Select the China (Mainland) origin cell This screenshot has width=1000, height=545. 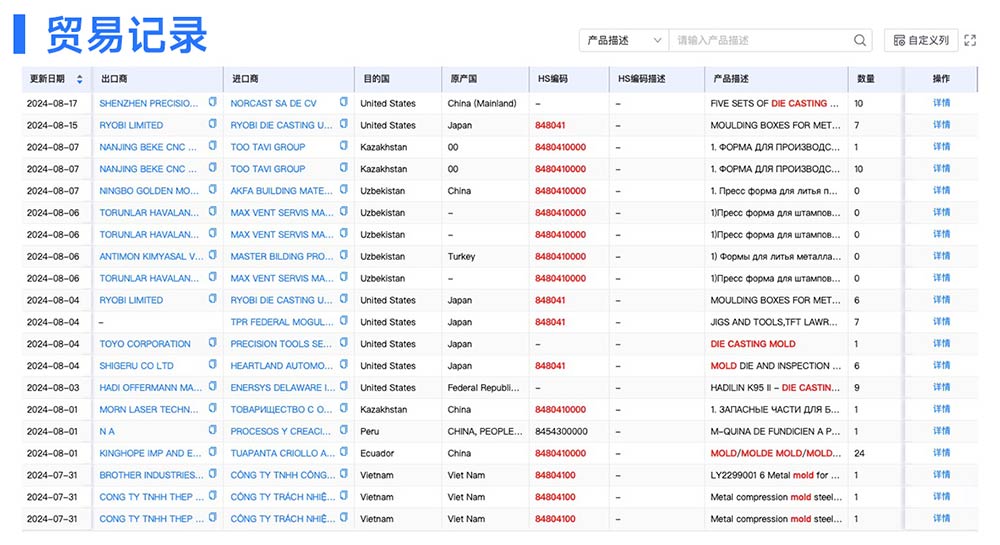(482, 103)
